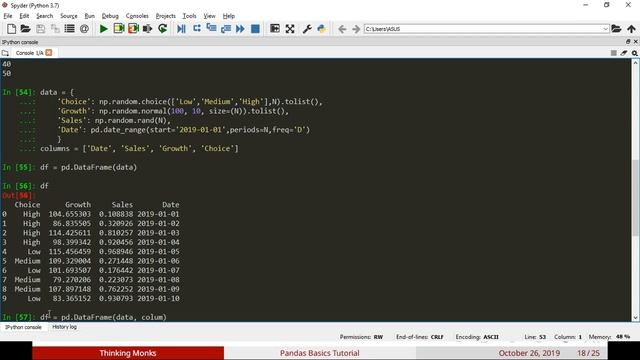Open the Edit menu
The height and width of the screenshot is (360, 640).
coord(24,16)
